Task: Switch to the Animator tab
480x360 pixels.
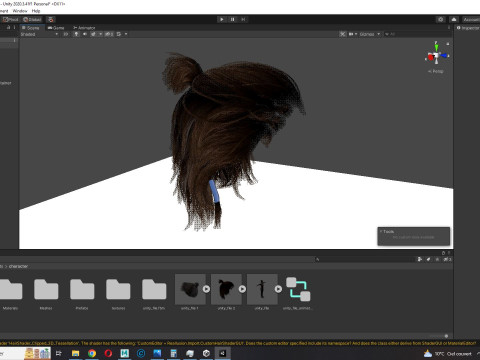Action: coord(84,28)
